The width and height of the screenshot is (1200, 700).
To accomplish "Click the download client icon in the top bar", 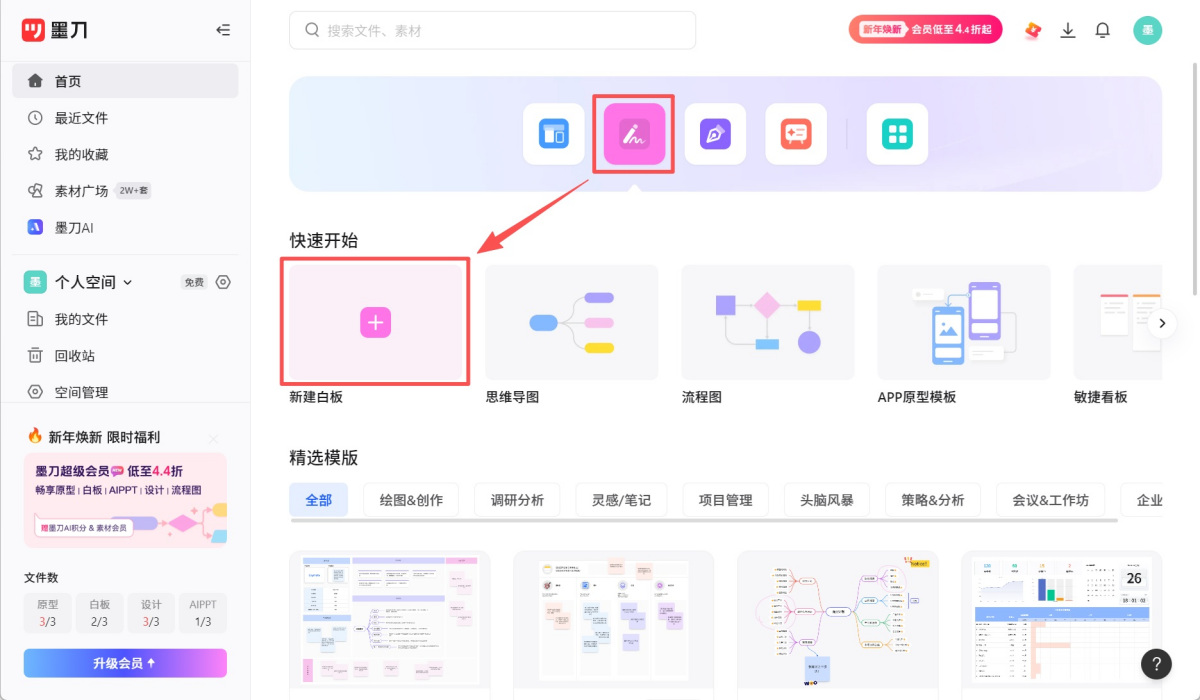I will 1067,30.
